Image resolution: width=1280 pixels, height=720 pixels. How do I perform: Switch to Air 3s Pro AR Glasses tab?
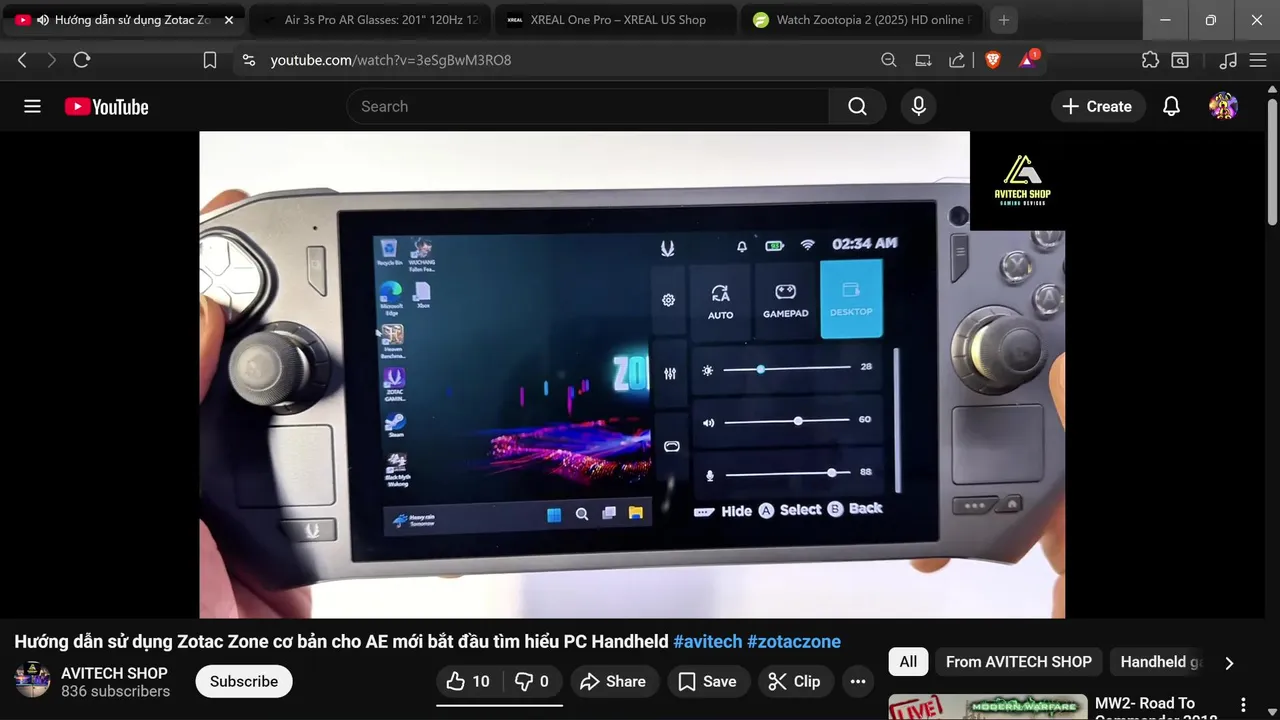click(x=368, y=20)
